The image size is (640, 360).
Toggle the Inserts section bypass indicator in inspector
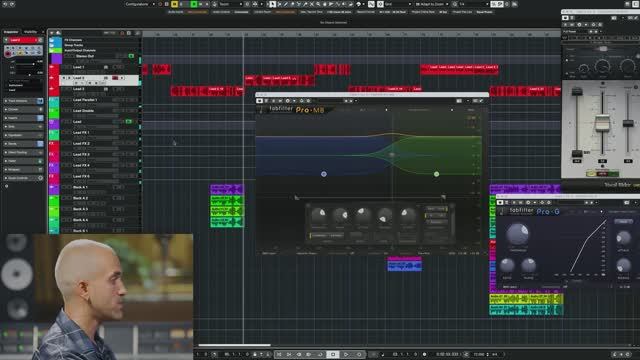coord(40,118)
